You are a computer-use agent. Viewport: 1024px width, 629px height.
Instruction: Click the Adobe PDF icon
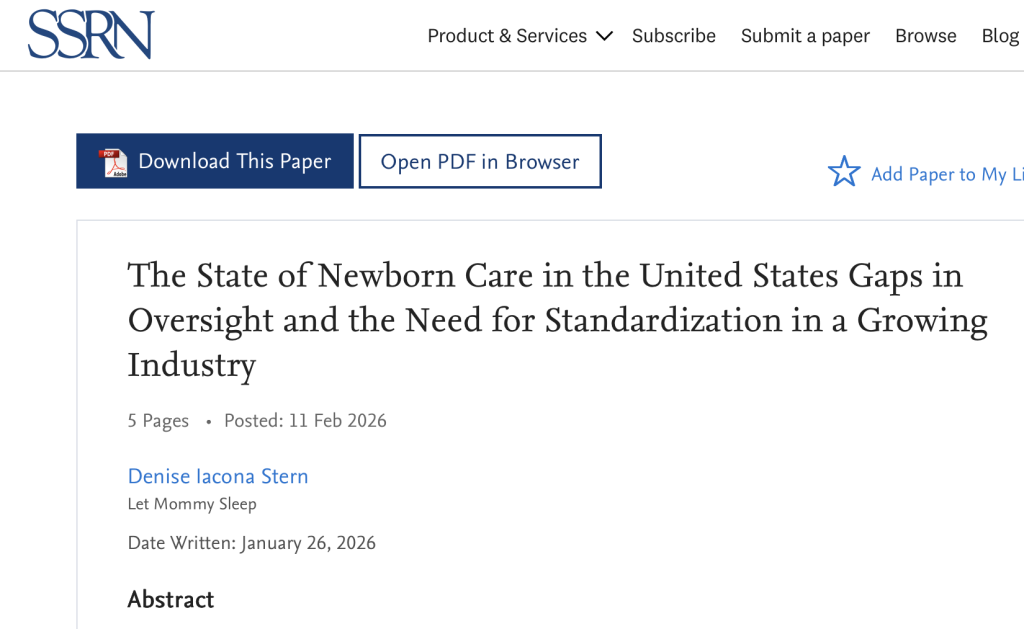pyautogui.click(x=113, y=162)
